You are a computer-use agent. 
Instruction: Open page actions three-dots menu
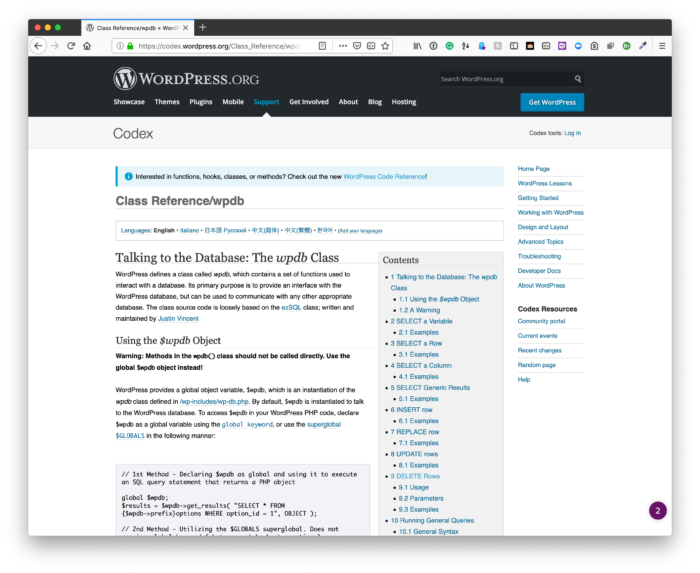point(342,46)
